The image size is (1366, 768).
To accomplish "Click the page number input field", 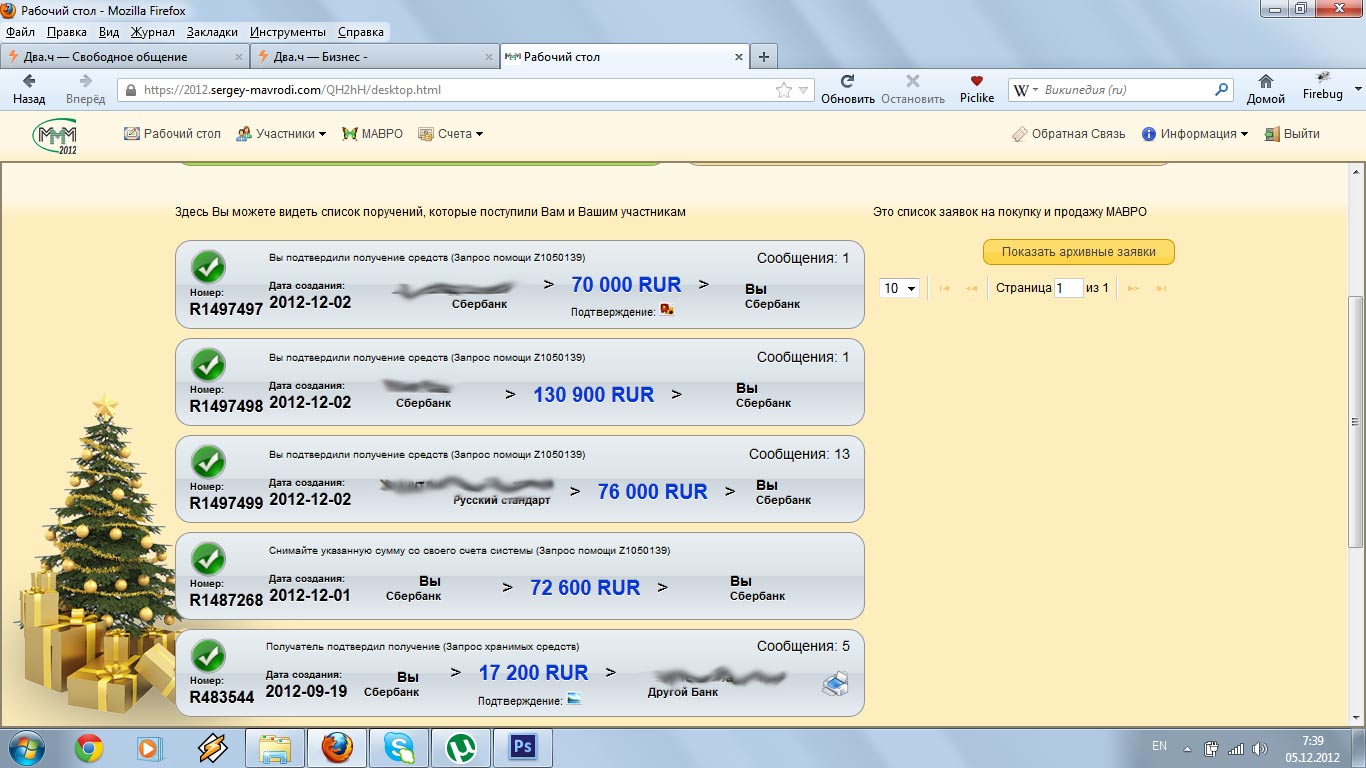I will [x=1069, y=288].
